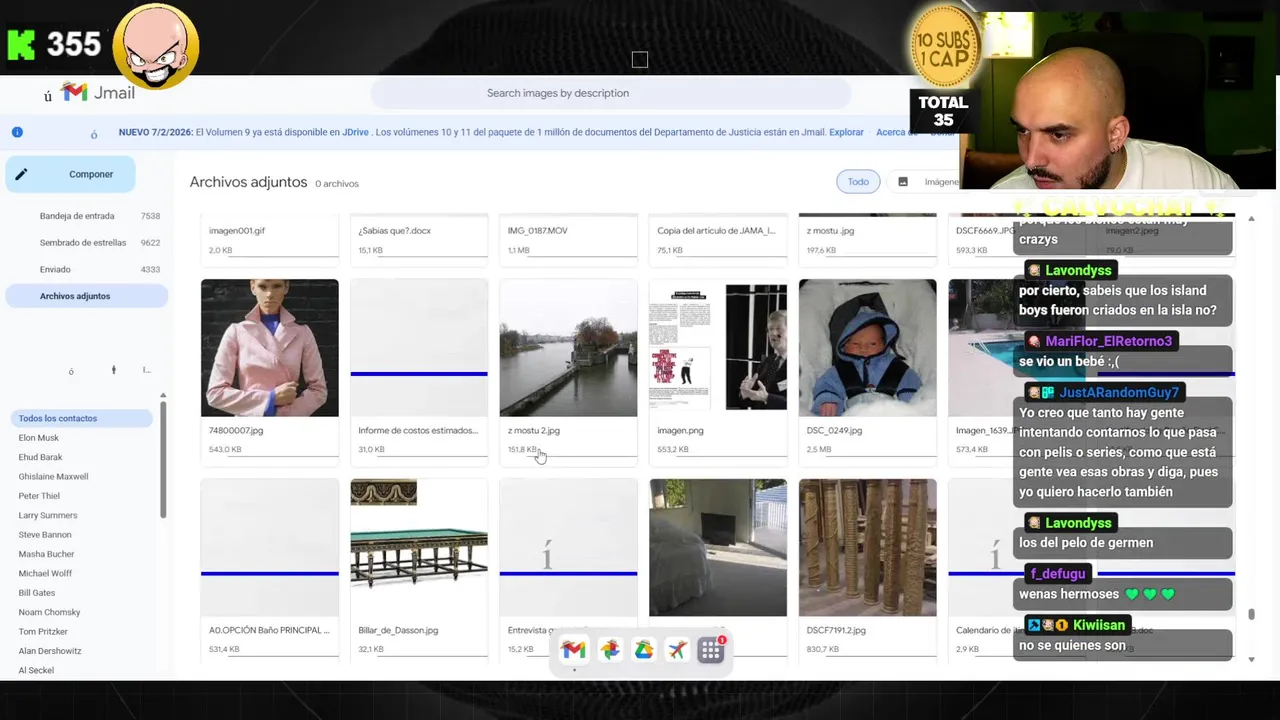Viewport: 1280px width, 720px height.
Task: Open the DSCF7191.jpg gold columns thumbnail
Action: point(868,547)
